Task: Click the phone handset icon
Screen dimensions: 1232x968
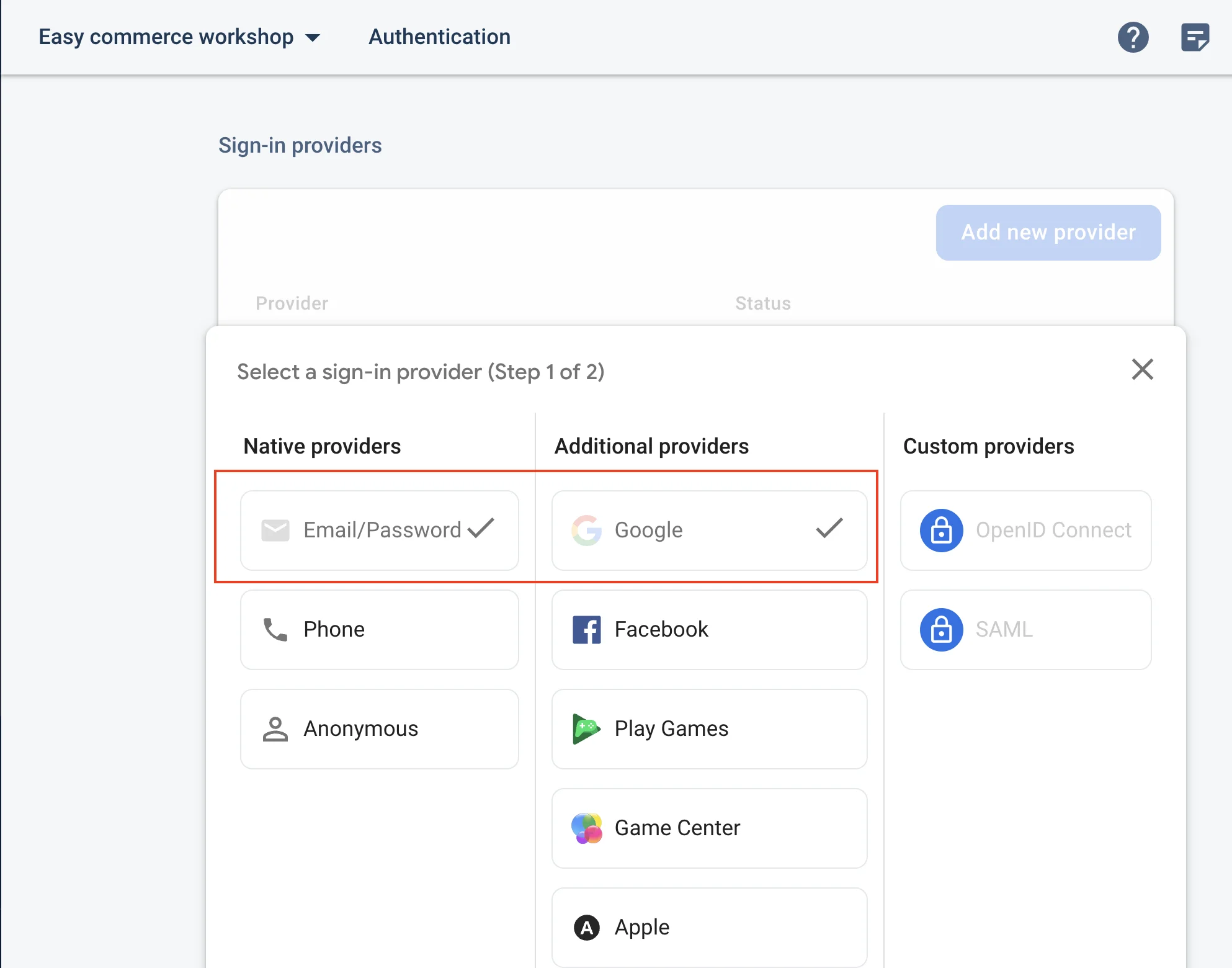Action: pos(275,630)
